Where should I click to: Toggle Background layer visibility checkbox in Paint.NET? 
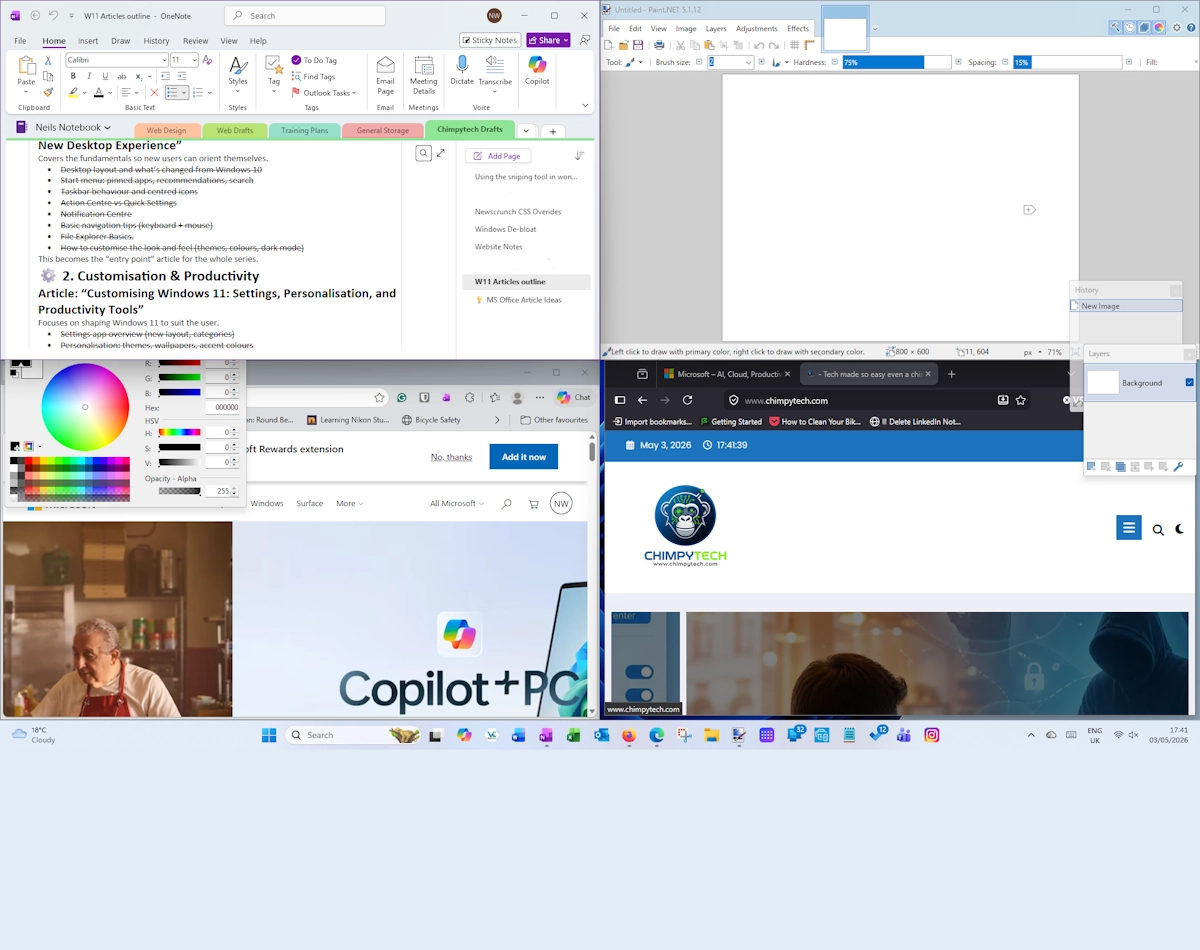[1189, 382]
